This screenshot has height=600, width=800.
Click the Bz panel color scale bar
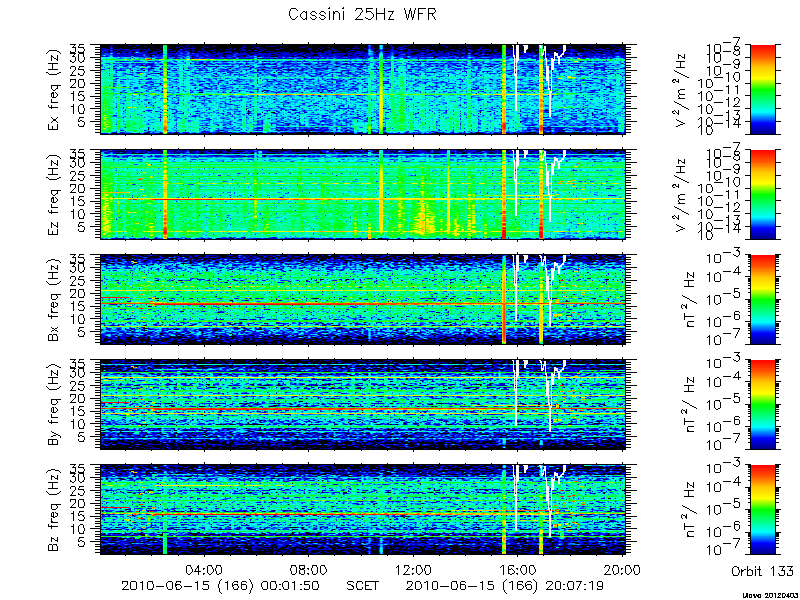762,510
